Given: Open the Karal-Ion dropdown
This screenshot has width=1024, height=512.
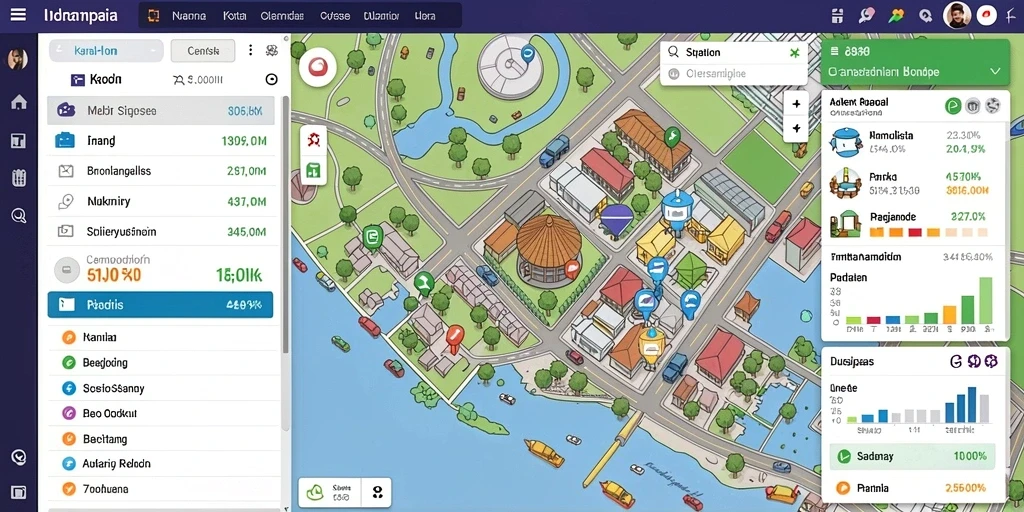Looking at the screenshot, I should (x=106, y=50).
